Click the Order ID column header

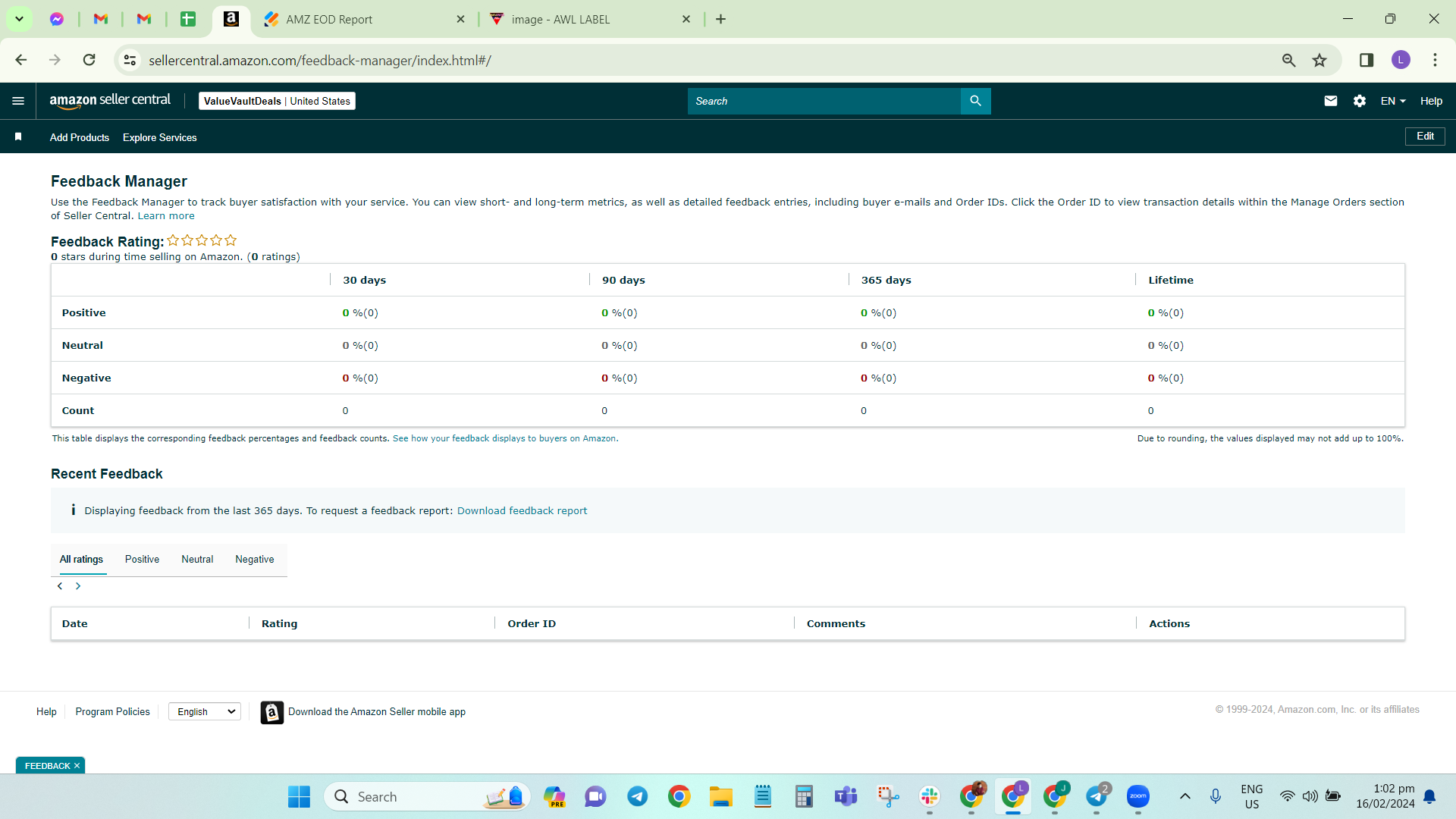[532, 623]
